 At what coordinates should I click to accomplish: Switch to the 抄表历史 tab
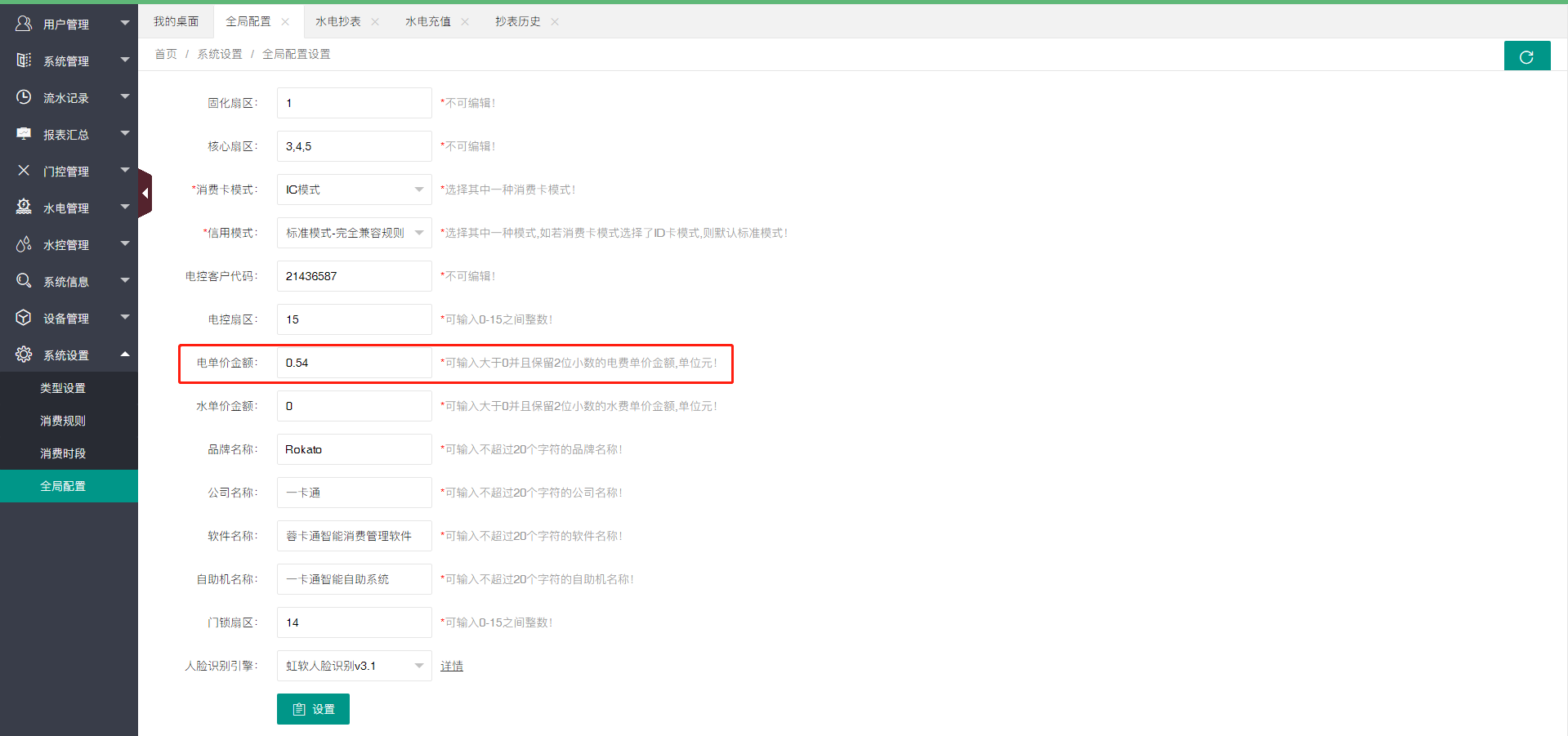517,21
